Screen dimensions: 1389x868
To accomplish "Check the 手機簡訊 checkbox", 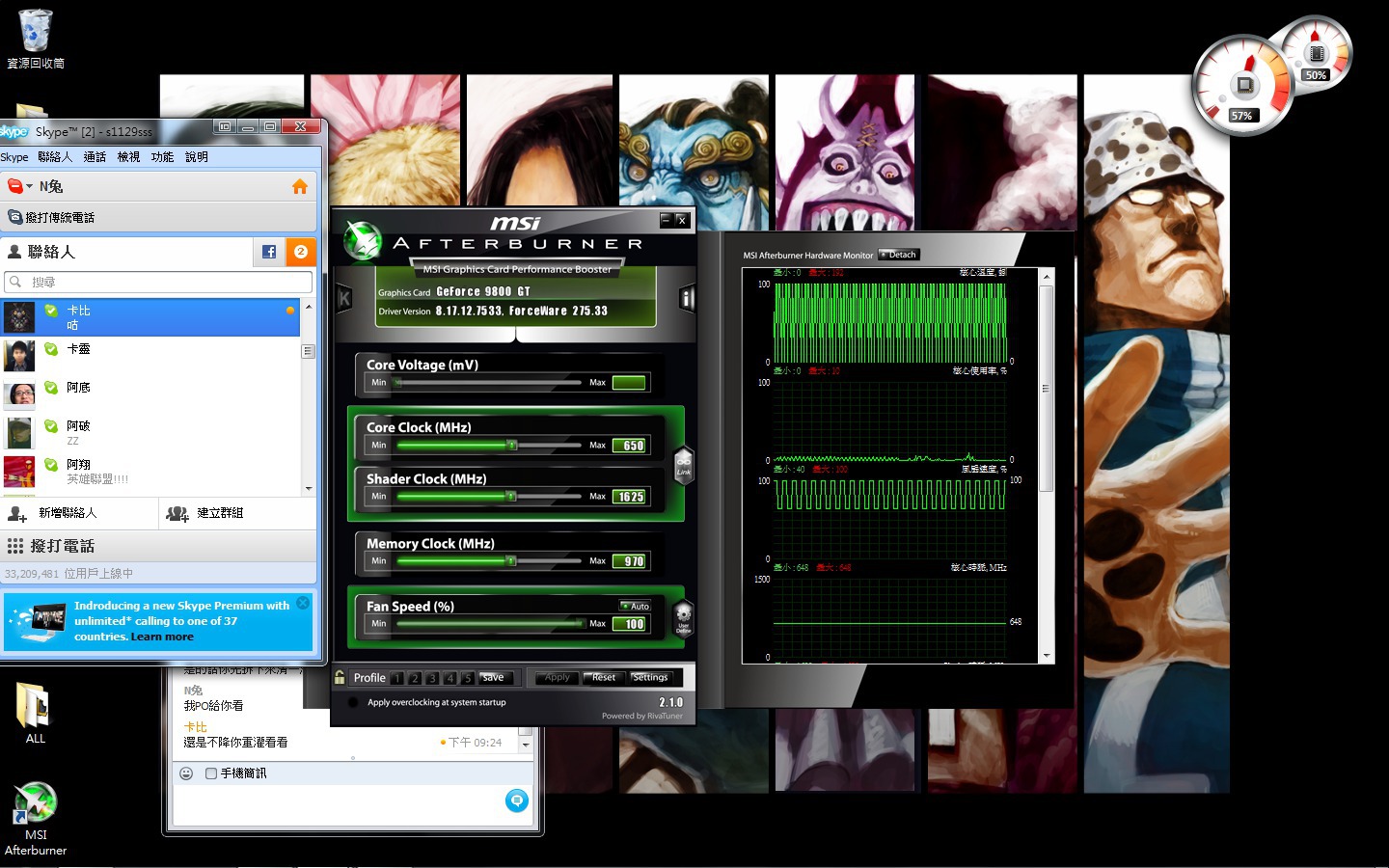I will click(x=211, y=773).
